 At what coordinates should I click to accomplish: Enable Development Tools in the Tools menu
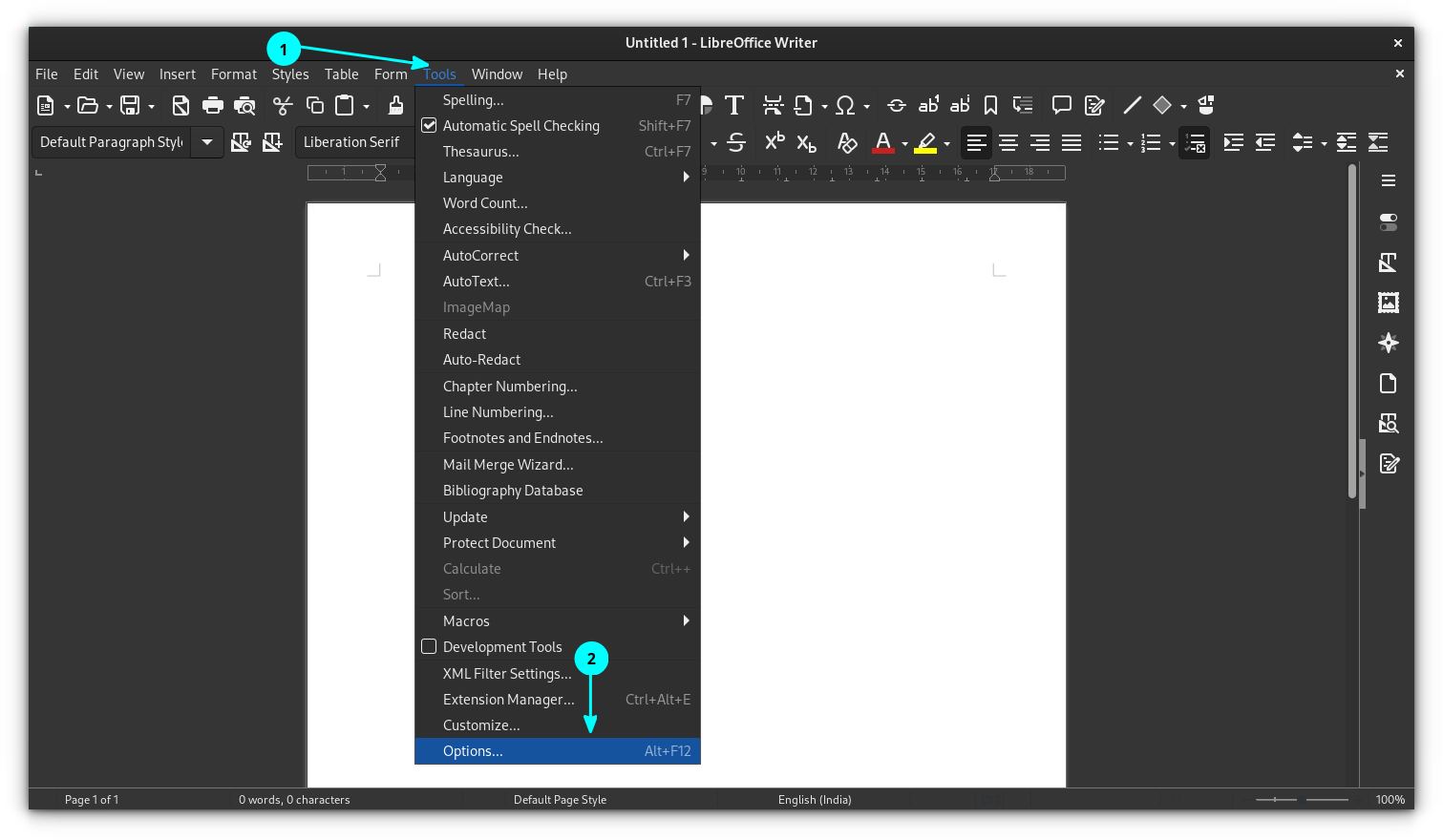coord(503,646)
